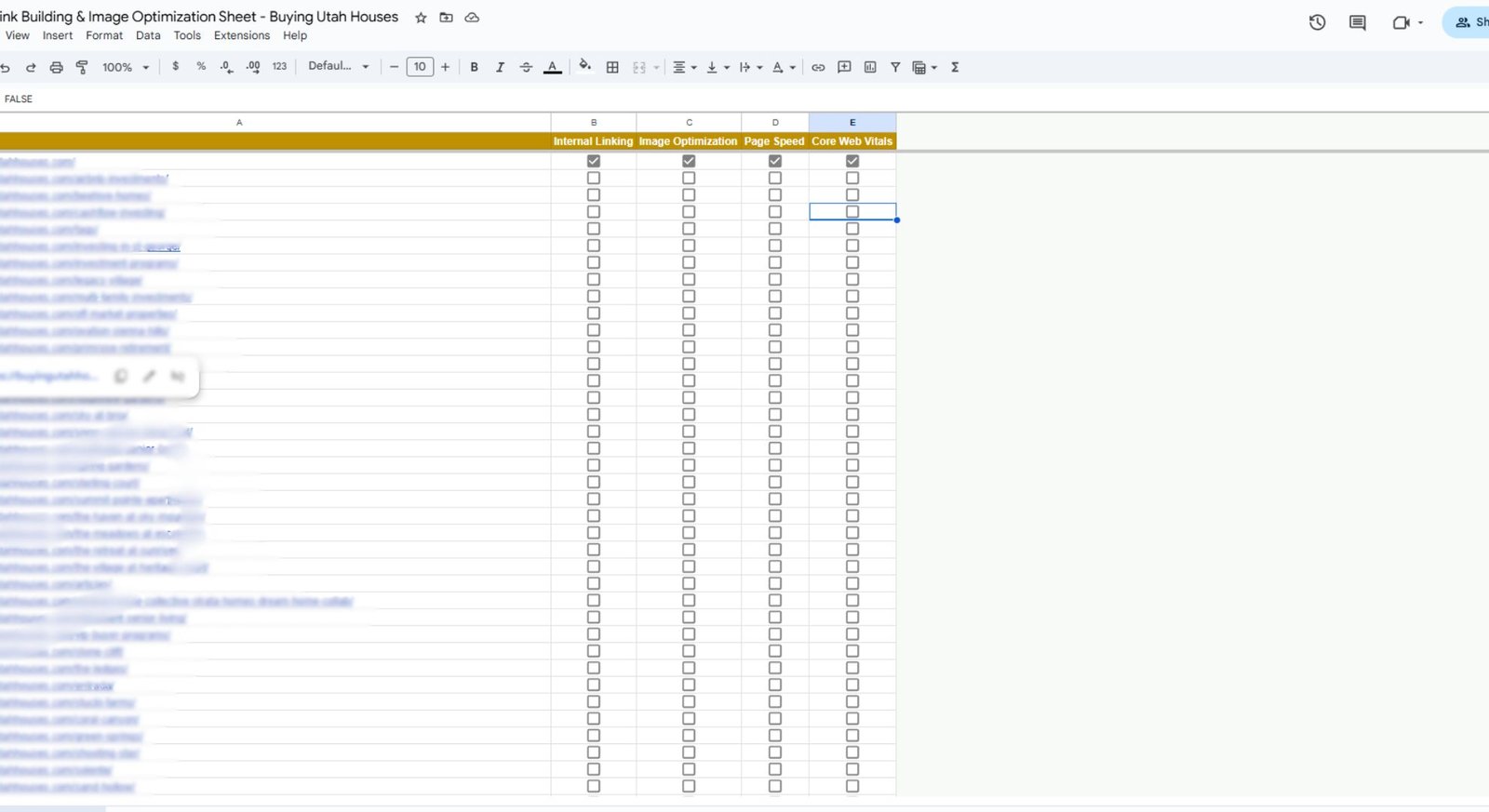Screen dimensions: 1489x812
Task: Click the font size input field
Action: tap(420, 67)
